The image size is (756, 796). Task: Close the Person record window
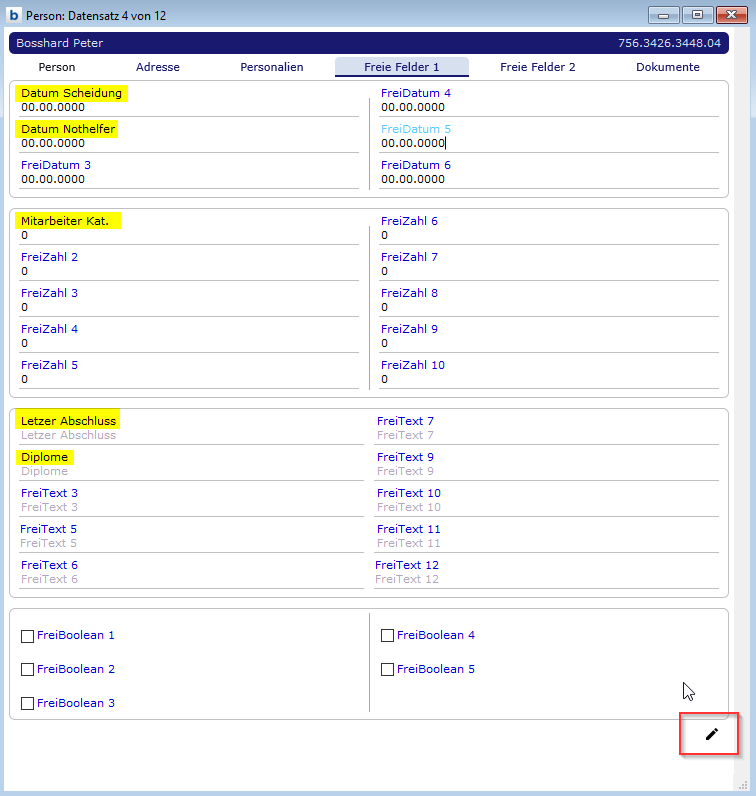click(x=731, y=15)
